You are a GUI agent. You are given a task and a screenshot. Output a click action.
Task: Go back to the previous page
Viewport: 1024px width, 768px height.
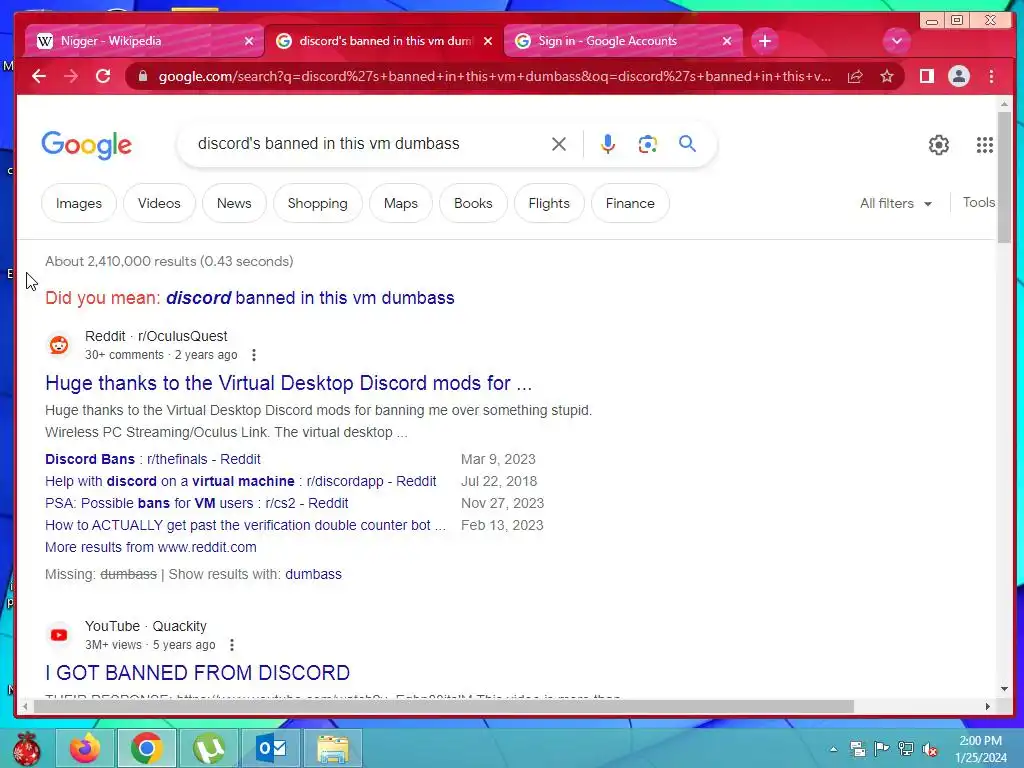pyautogui.click(x=39, y=76)
